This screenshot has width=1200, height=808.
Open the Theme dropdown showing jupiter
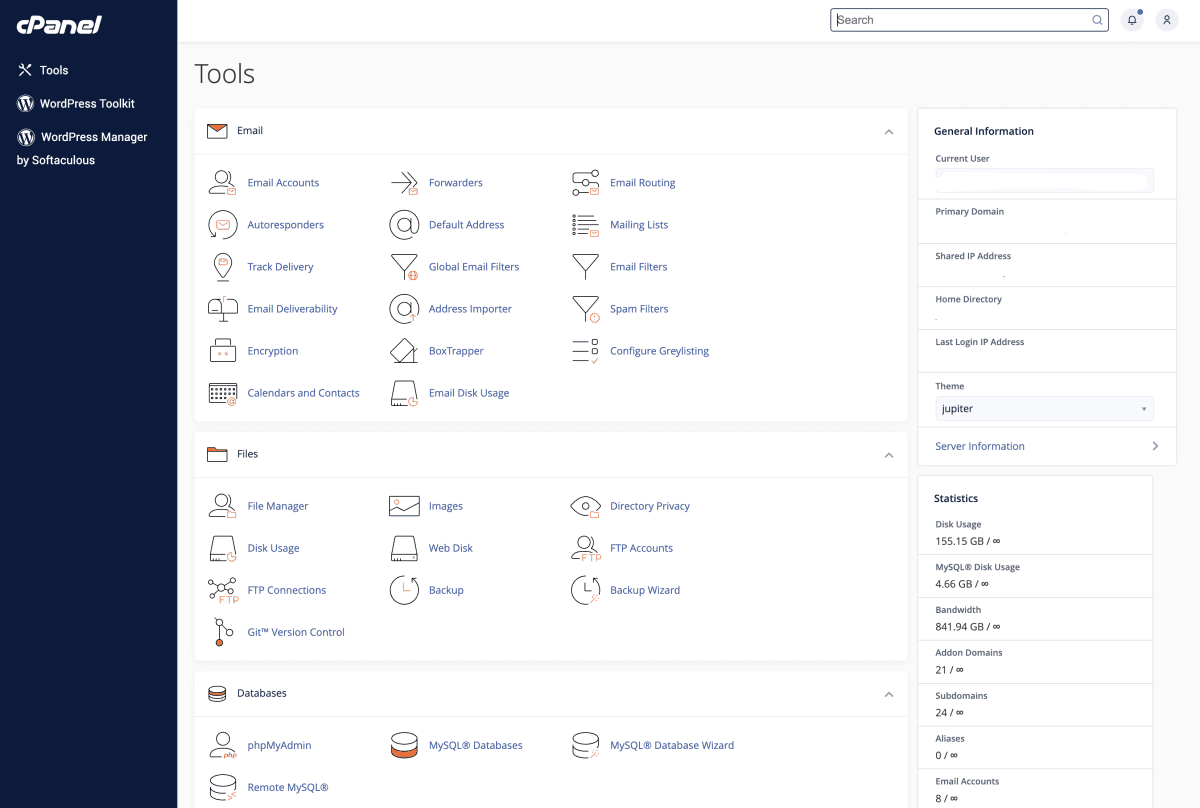[x=1044, y=409]
